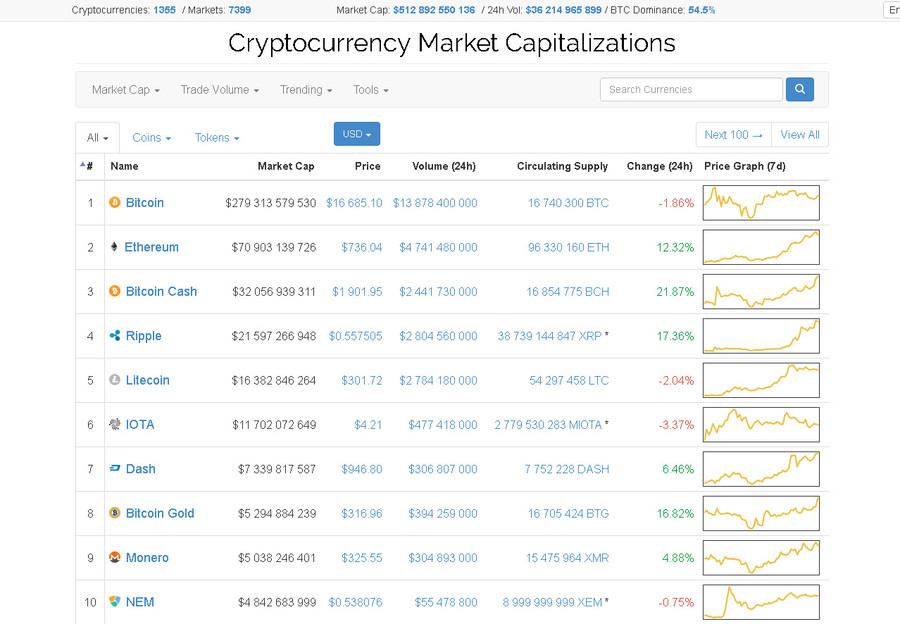
Task: Sort by Volume (24h) column header
Action: pyautogui.click(x=444, y=166)
